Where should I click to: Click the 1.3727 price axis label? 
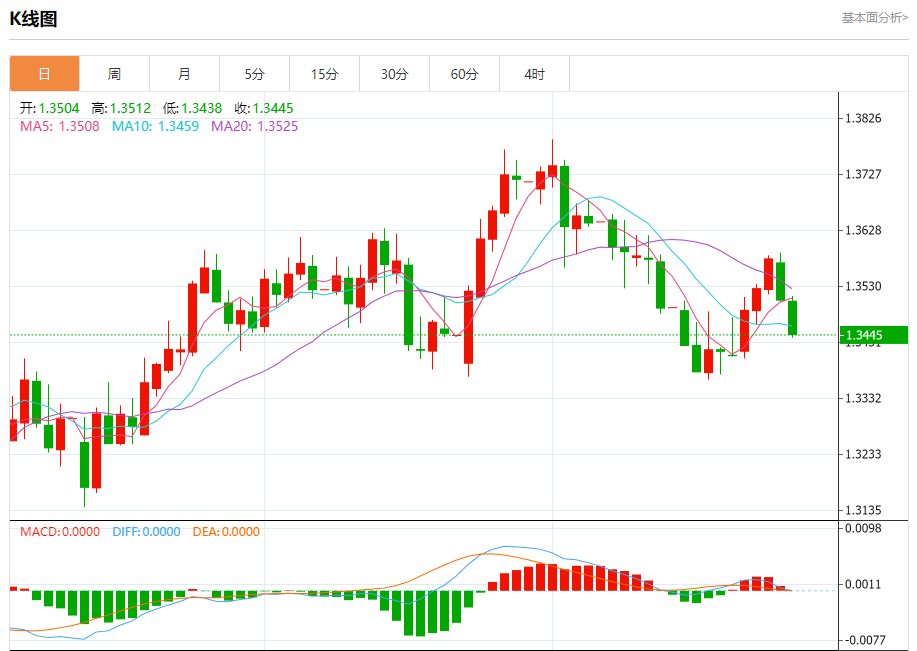863,174
